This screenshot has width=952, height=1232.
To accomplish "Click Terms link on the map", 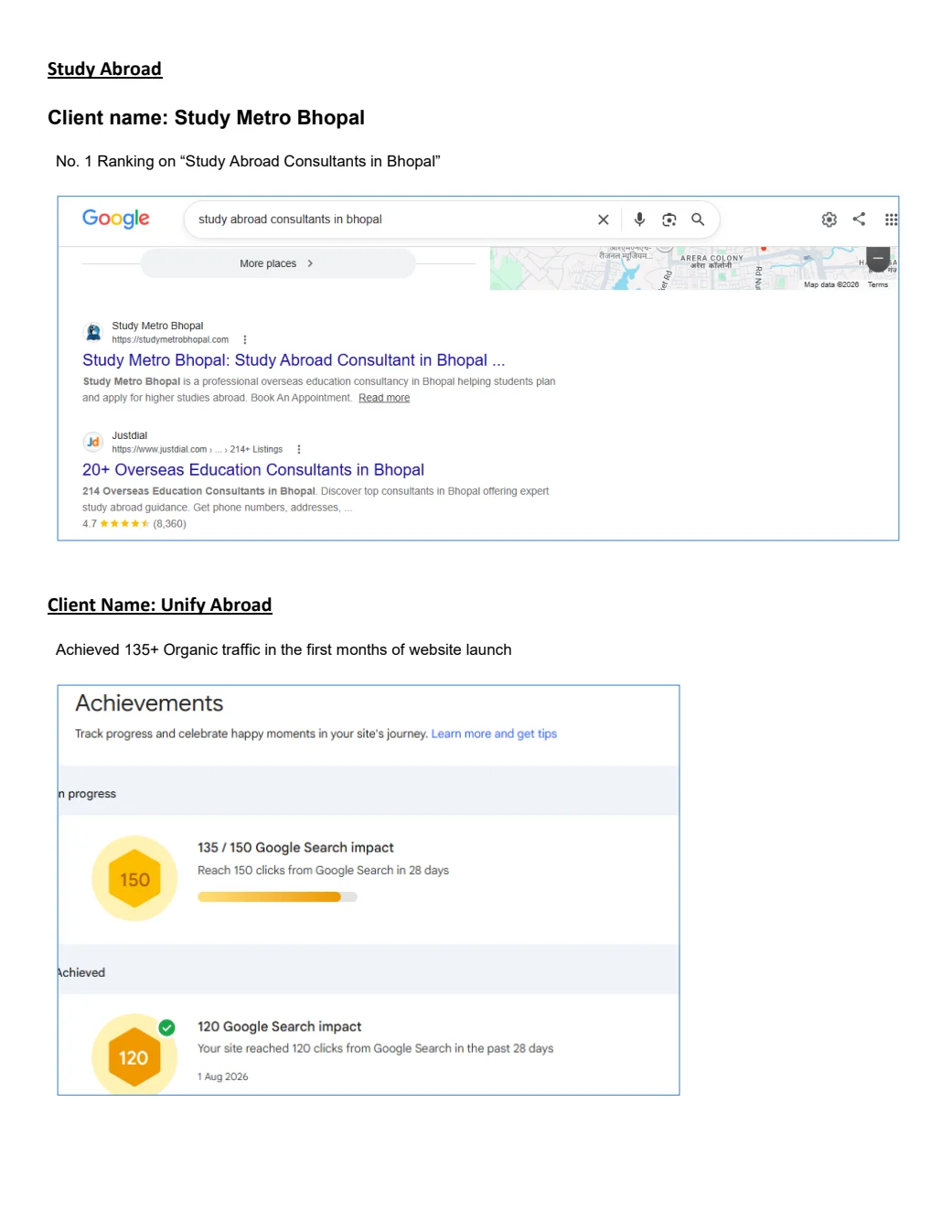I will point(878,284).
